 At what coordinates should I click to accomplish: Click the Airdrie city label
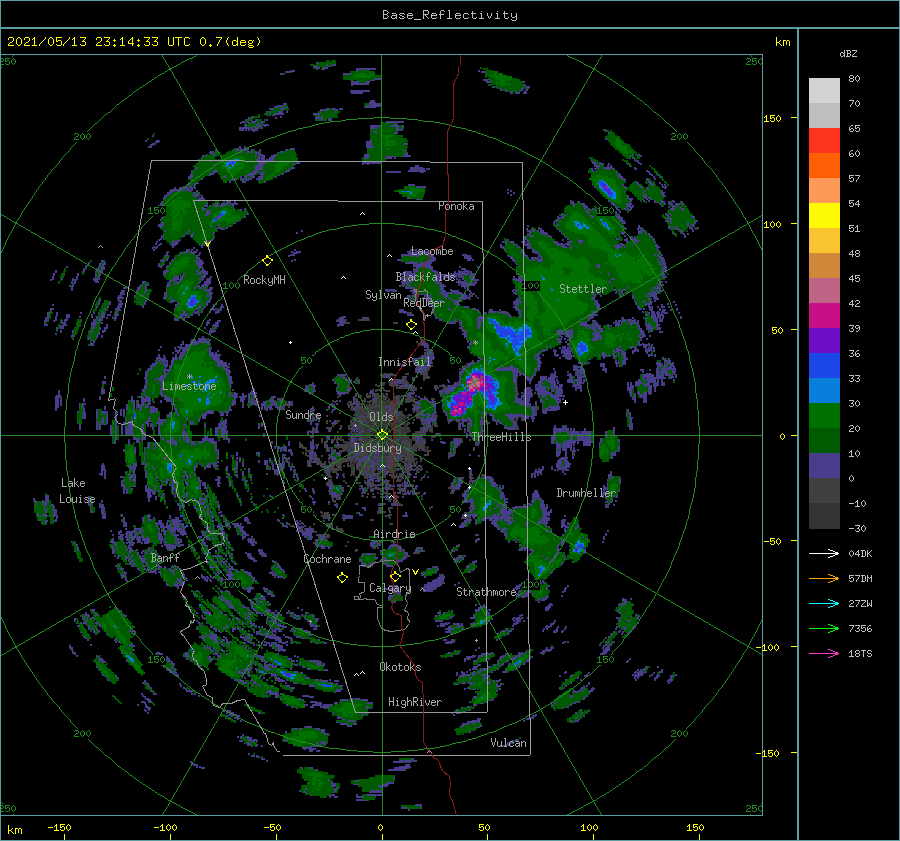coord(394,534)
